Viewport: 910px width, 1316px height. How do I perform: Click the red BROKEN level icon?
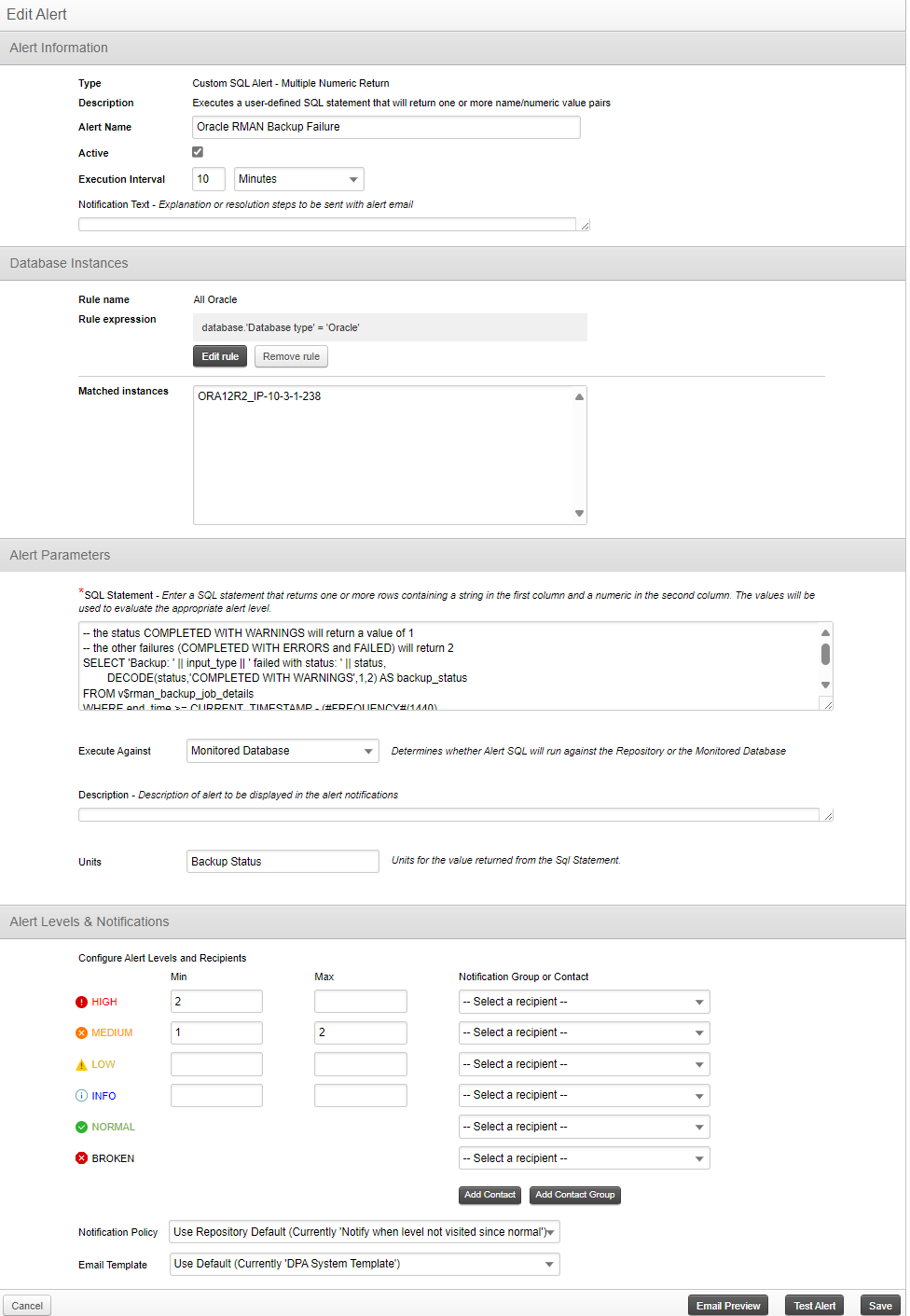point(81,1158)
